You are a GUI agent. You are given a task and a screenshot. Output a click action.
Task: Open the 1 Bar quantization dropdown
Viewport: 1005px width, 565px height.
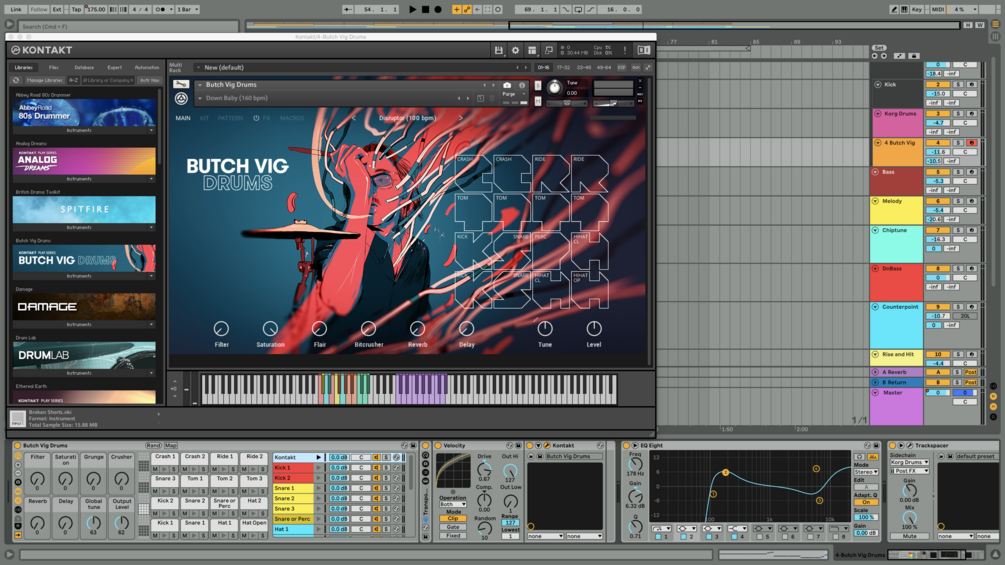(188, 10)
